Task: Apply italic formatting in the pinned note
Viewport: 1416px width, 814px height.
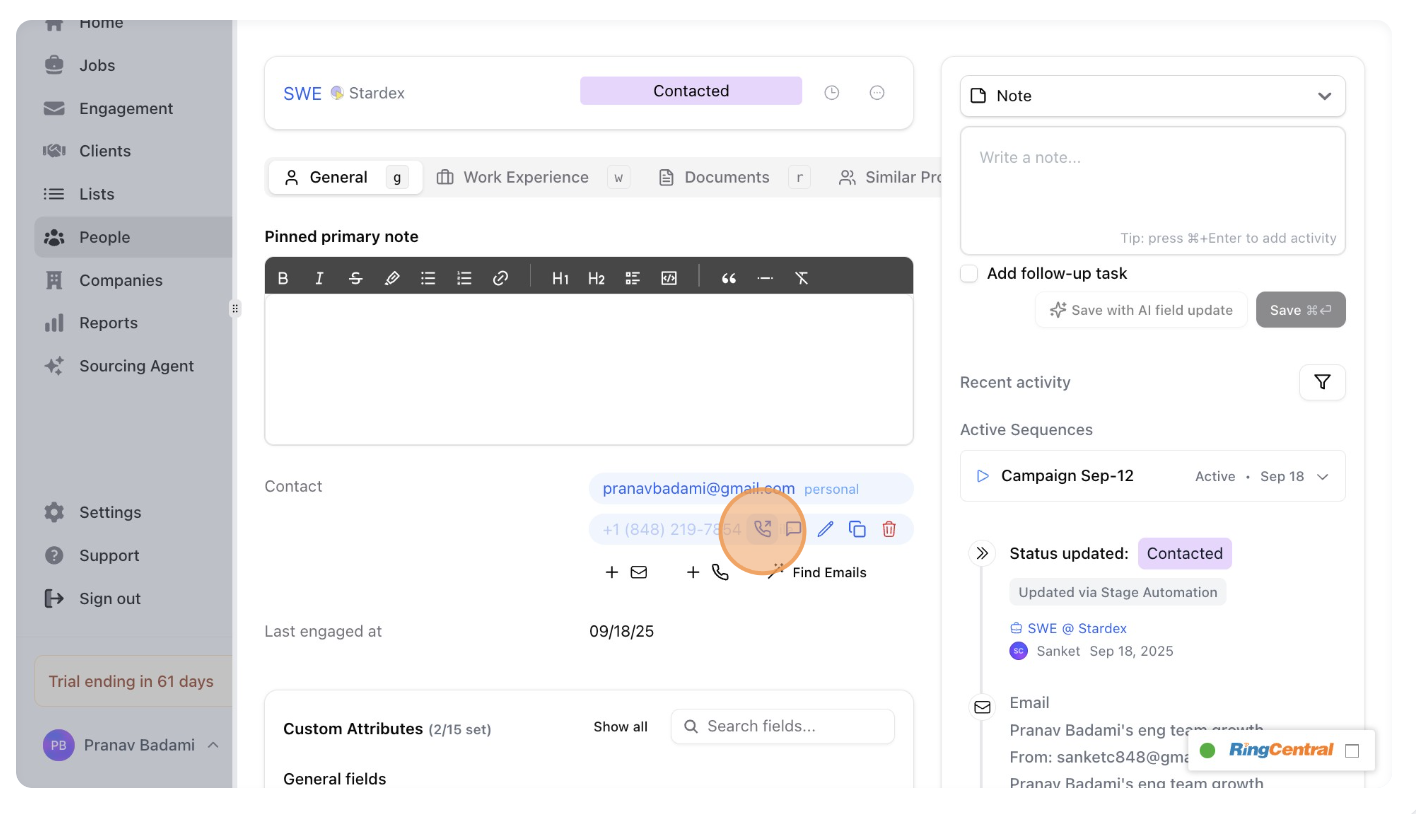Action: [x=319, y=278]
